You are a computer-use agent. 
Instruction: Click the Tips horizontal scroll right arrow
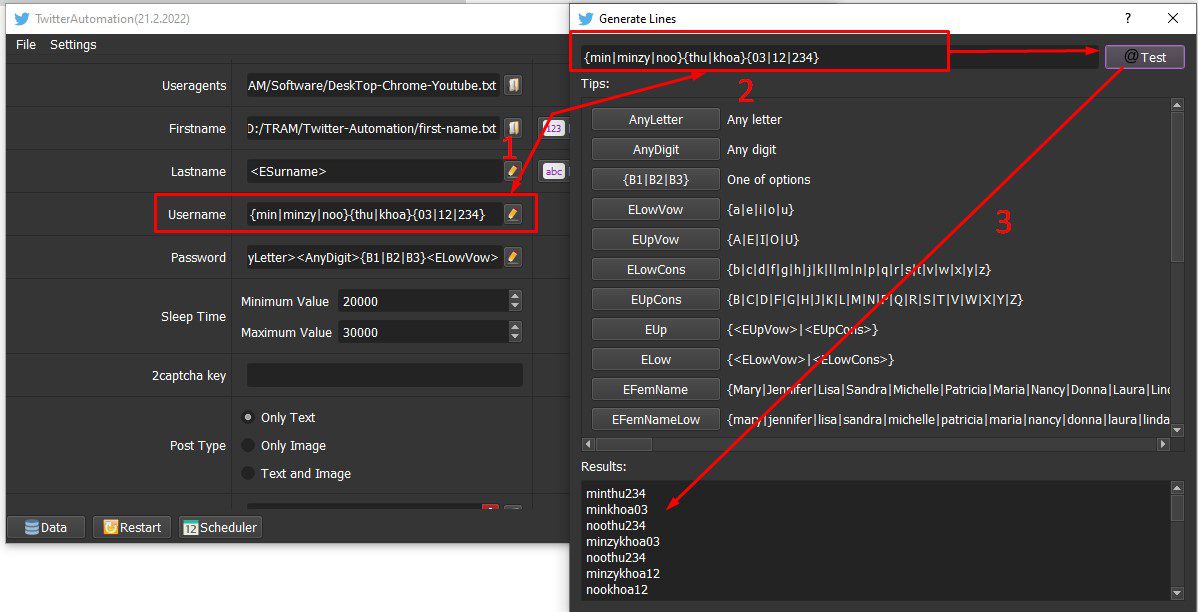coord(1164,444)
